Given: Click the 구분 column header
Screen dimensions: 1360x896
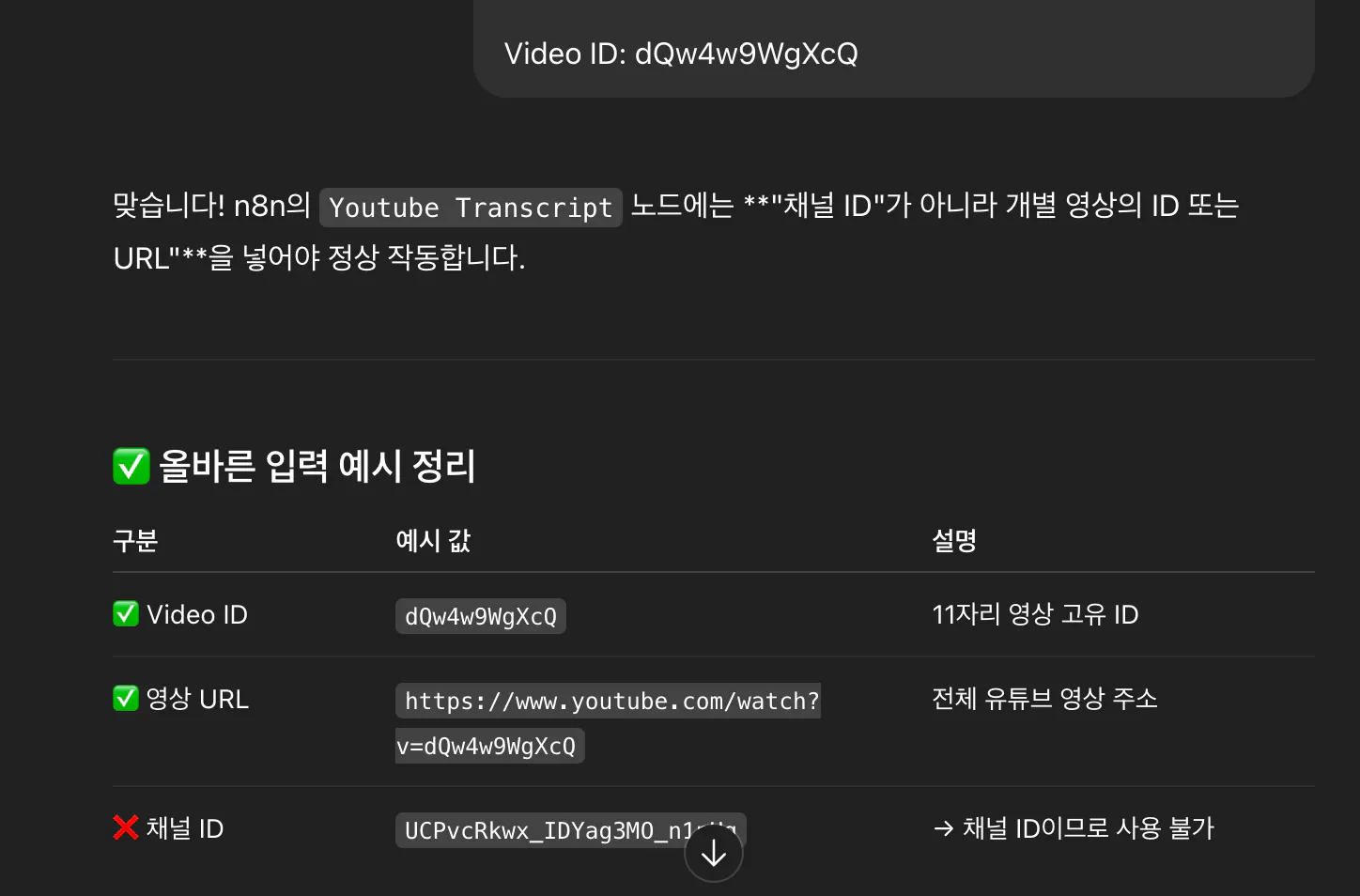Looking at the screenshot, I should [135, 540].
